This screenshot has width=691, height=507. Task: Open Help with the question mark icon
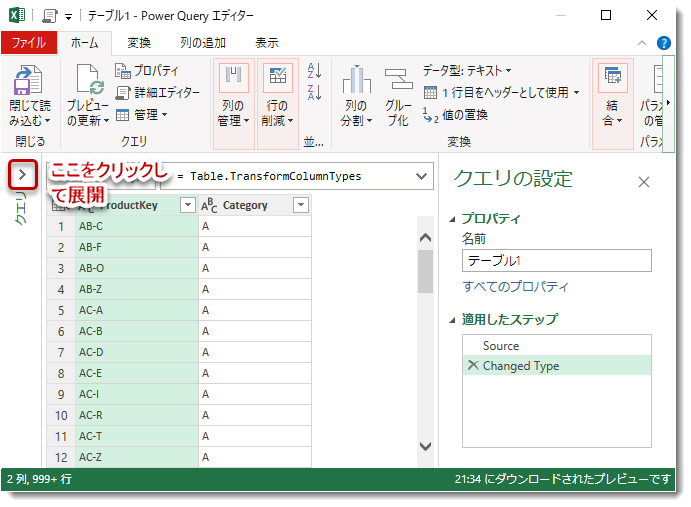[x=664, y=43]
